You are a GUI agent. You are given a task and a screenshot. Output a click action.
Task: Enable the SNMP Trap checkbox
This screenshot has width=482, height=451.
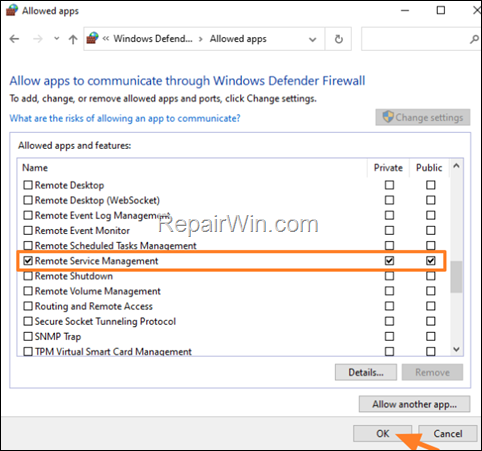(28, 336)
